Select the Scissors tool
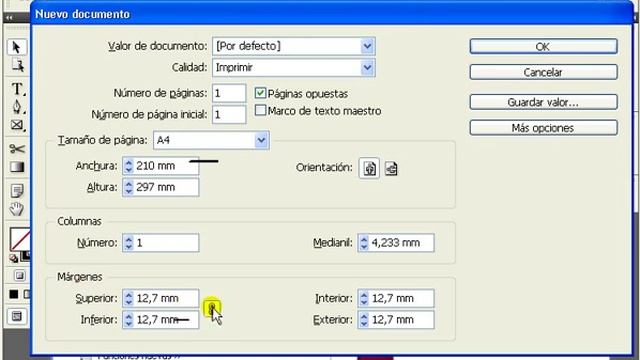640x360 pixels. pyautogui.click(x=17, y=149)
